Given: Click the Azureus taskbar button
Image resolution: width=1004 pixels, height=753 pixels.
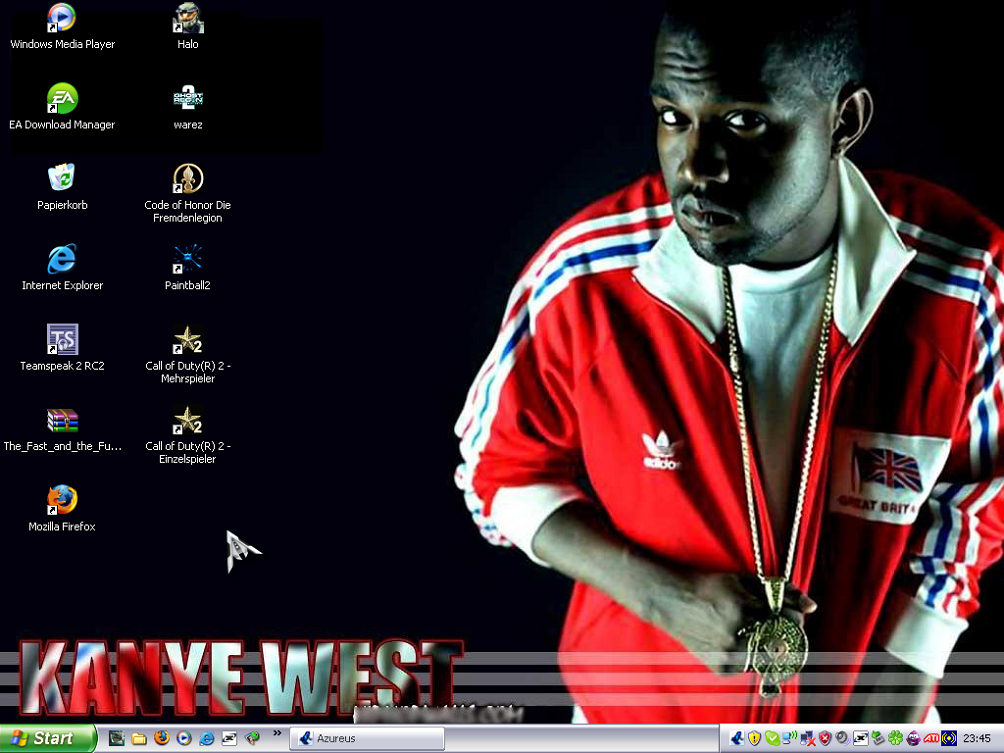Looking at the screenshot, I should click(x=367, y=738).
